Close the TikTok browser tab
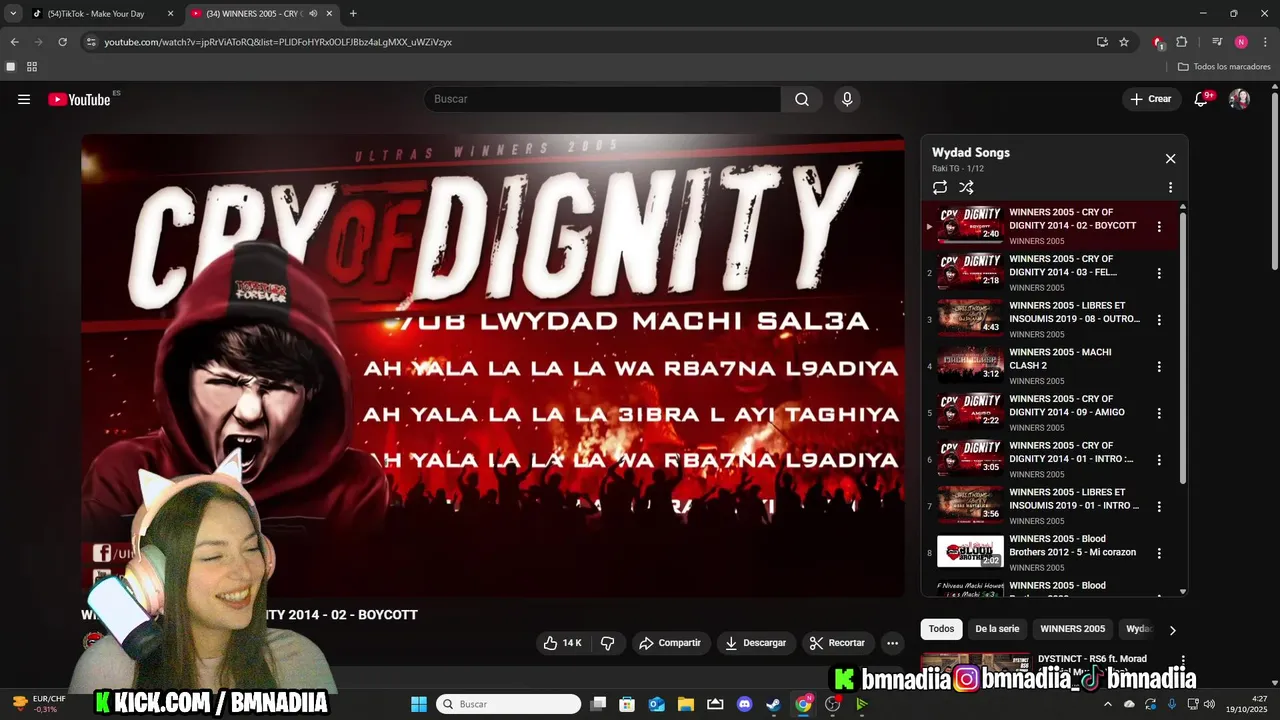 [x=170, y=14]
